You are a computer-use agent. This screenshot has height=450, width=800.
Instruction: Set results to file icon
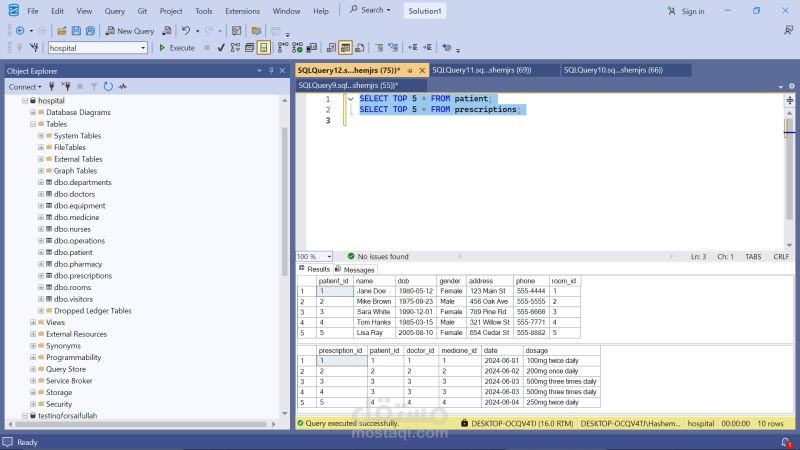(360, 48)
